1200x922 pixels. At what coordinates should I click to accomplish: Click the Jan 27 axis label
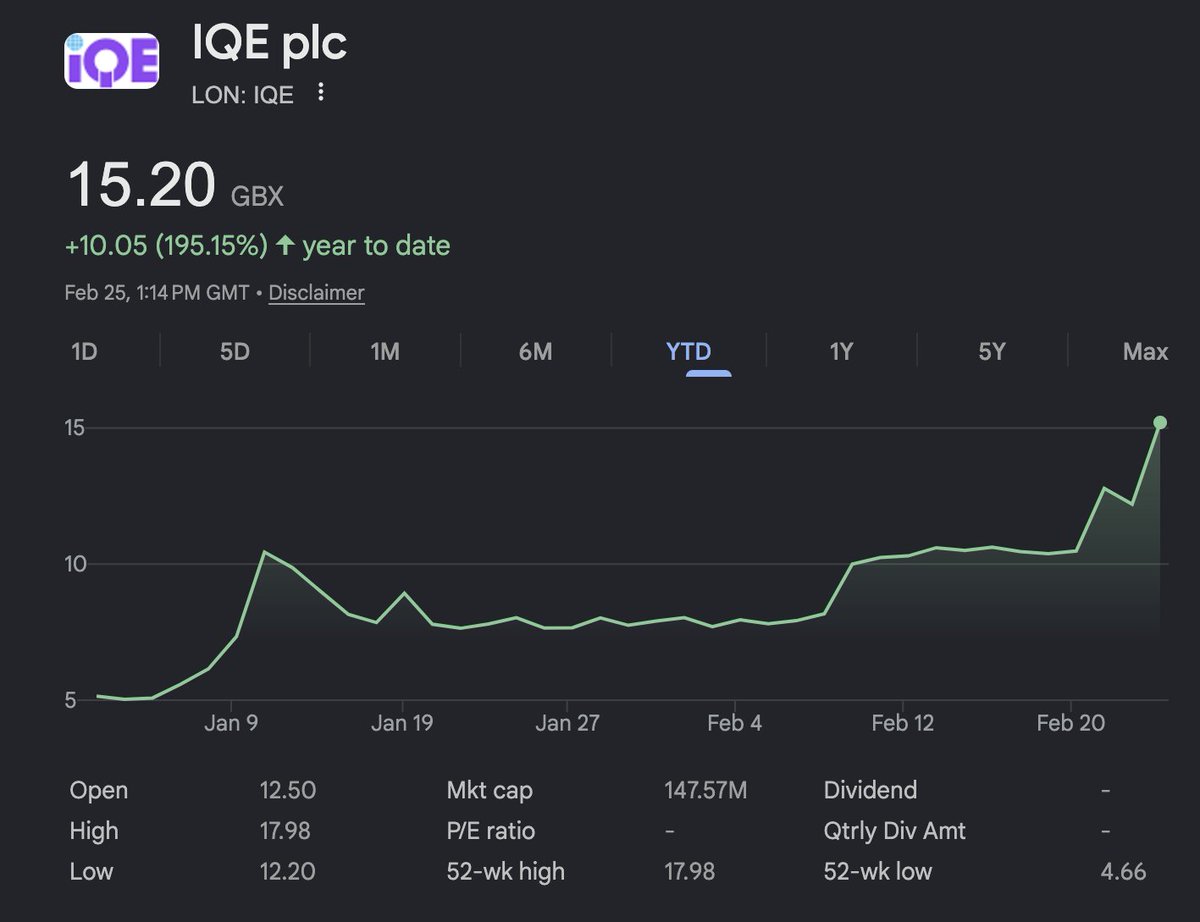click(x=567, y=723)
